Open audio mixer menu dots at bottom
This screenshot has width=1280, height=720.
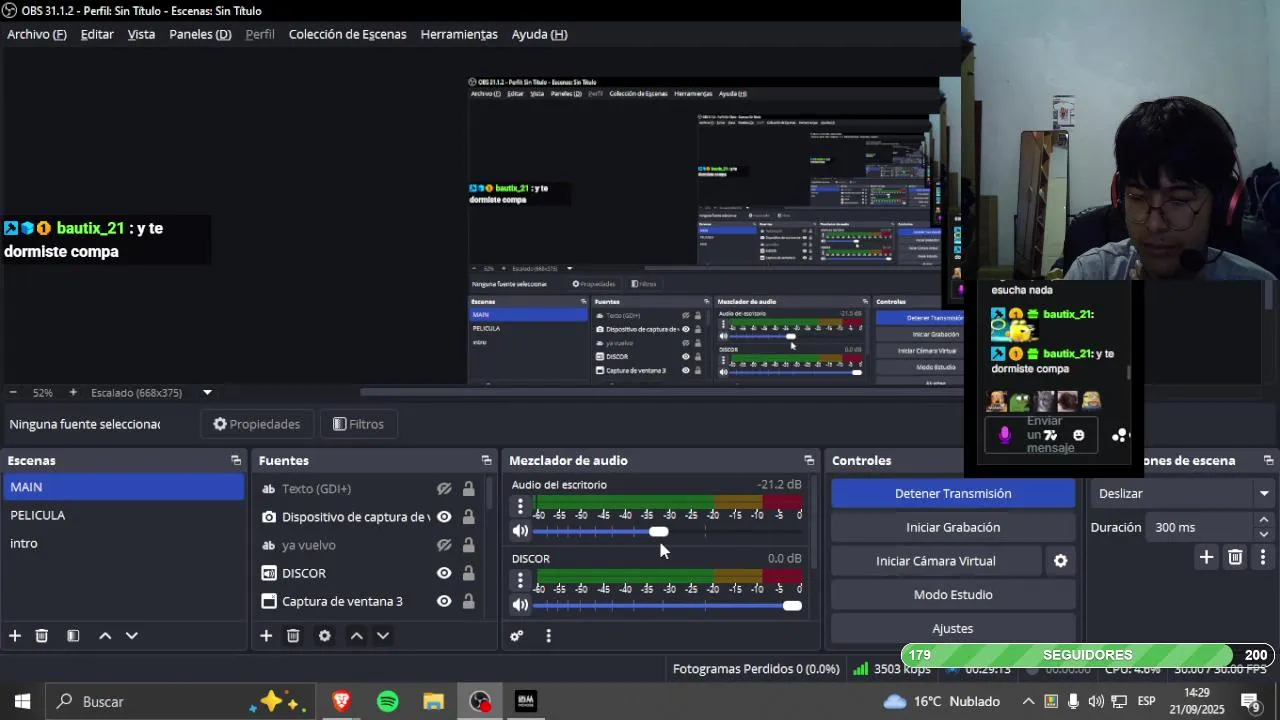[x=548, y=636]
